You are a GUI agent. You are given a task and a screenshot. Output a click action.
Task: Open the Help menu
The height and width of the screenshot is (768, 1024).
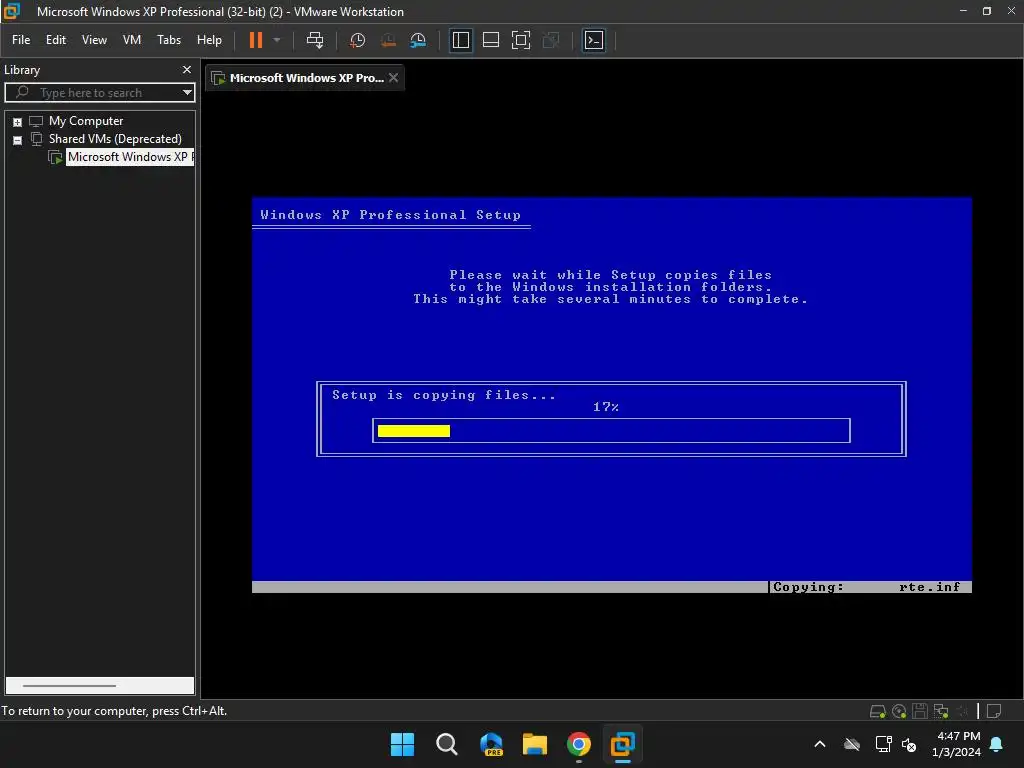pos(209,40)
